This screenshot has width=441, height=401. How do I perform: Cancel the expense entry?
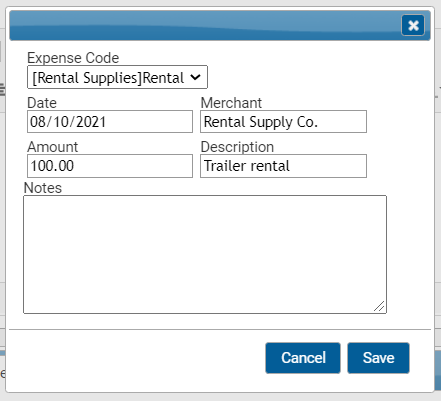point(303,358)
